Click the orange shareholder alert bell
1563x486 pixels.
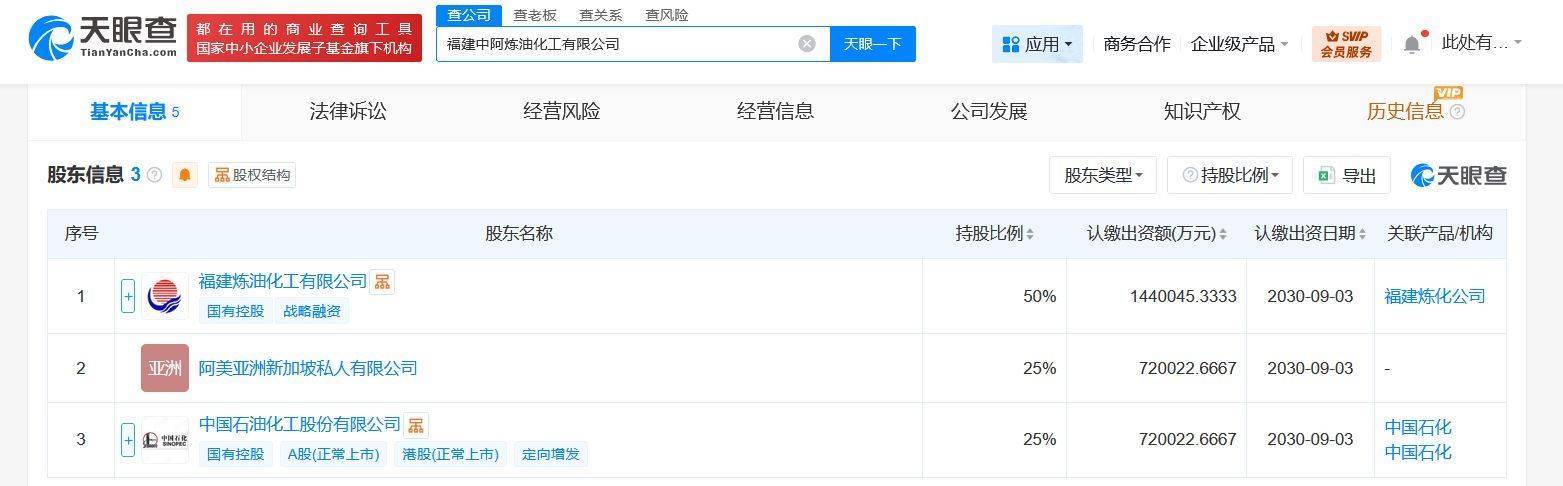(185, 175)
